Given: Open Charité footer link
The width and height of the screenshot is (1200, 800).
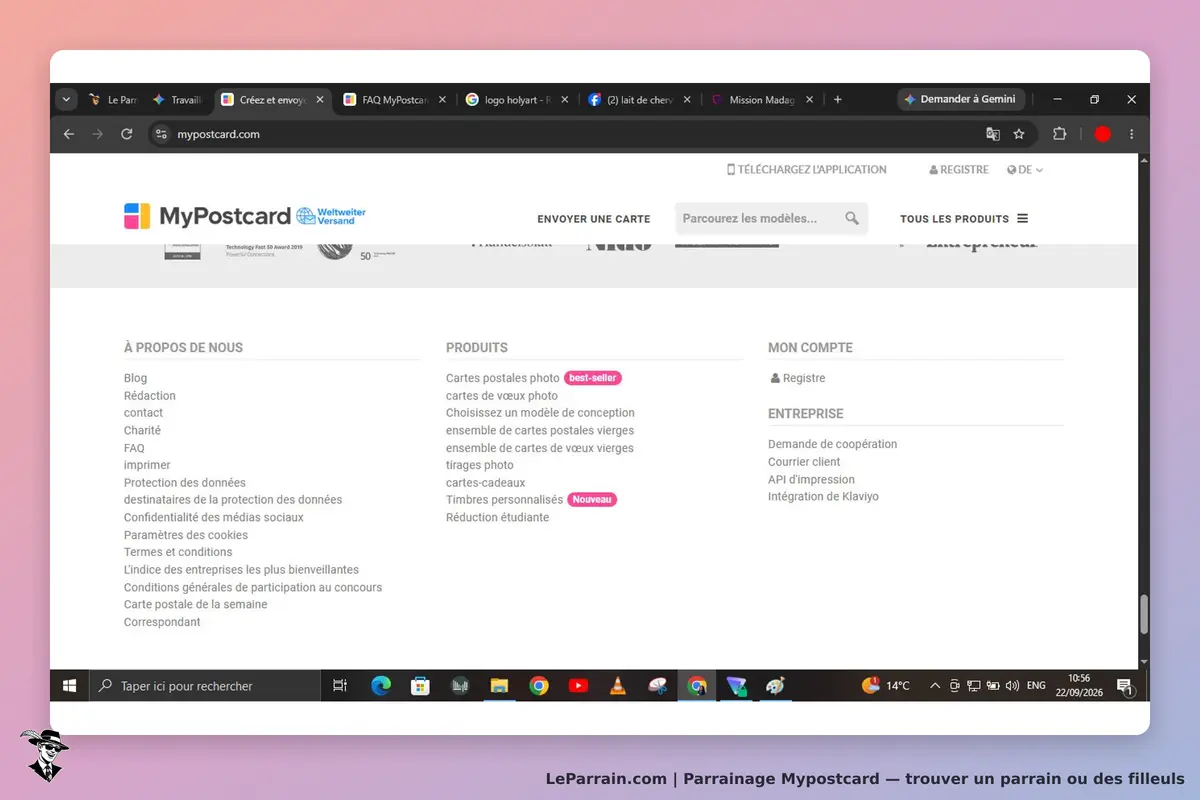Looking at the screenshot, I should pyautogui.click(x=142, y=431).
